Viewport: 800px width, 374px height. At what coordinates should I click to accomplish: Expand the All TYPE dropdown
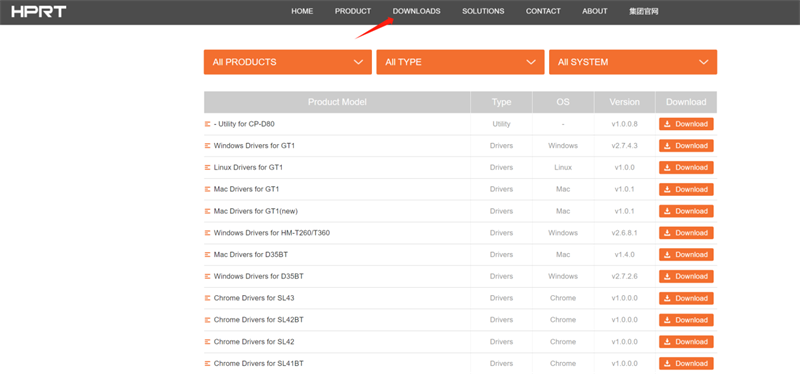pos(460,62)
